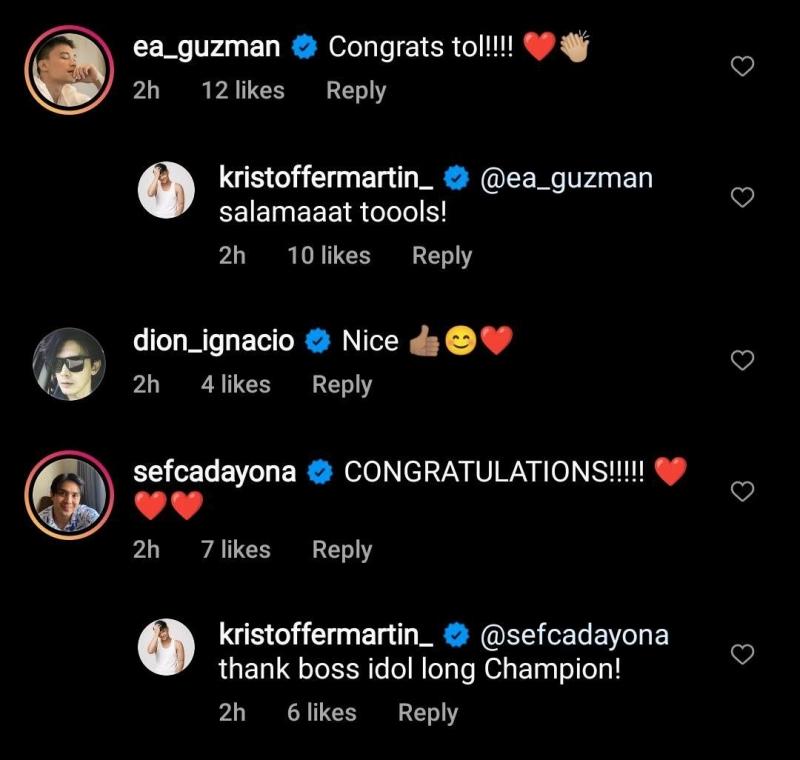
Task: Reply to dion_ignacio's comment
Action: [x=342, y=384]
